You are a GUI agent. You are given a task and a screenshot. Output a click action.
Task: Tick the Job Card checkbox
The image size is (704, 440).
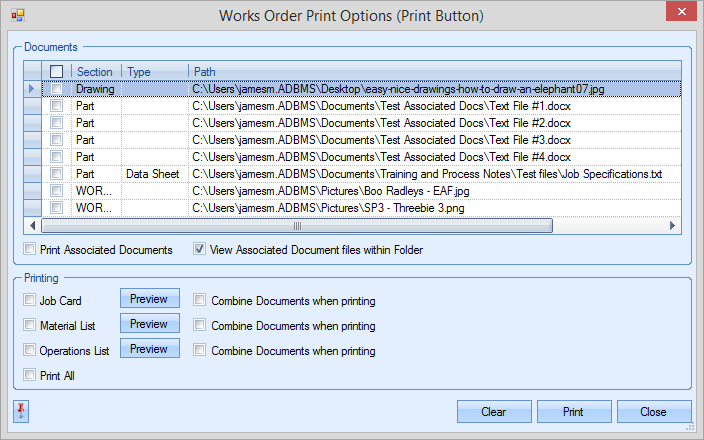click(29, 299)
